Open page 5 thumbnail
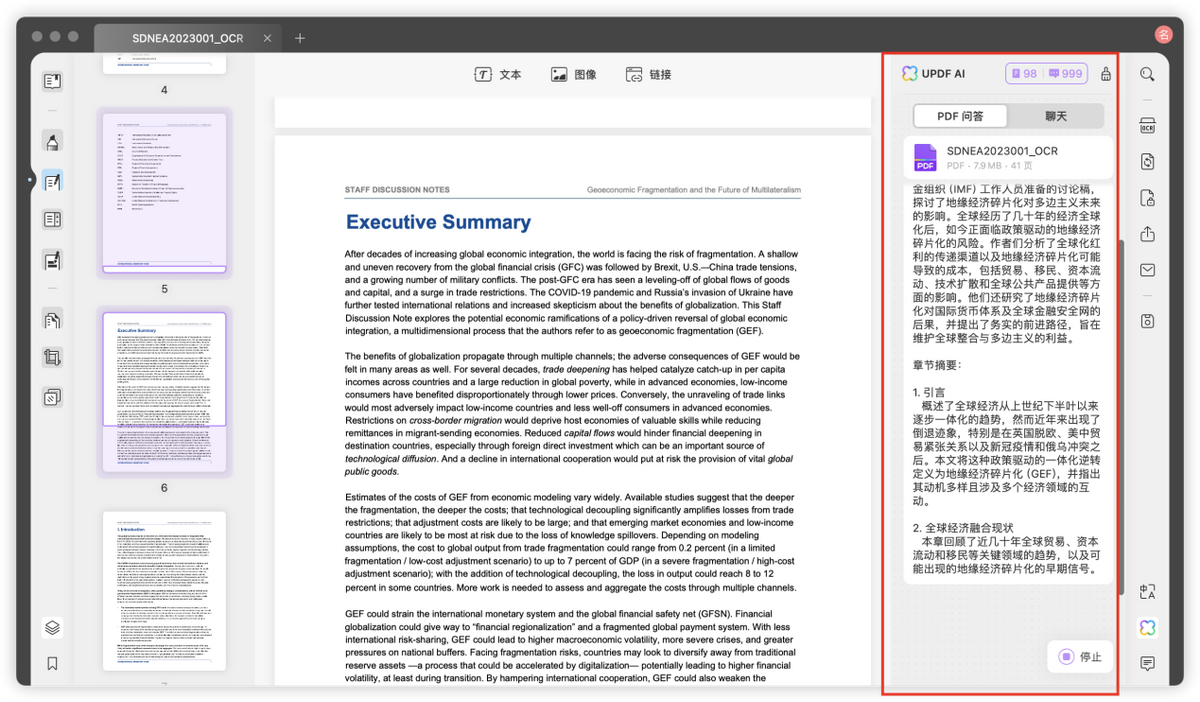This screenshot has width=1200, height=702. tap(164, 192)
